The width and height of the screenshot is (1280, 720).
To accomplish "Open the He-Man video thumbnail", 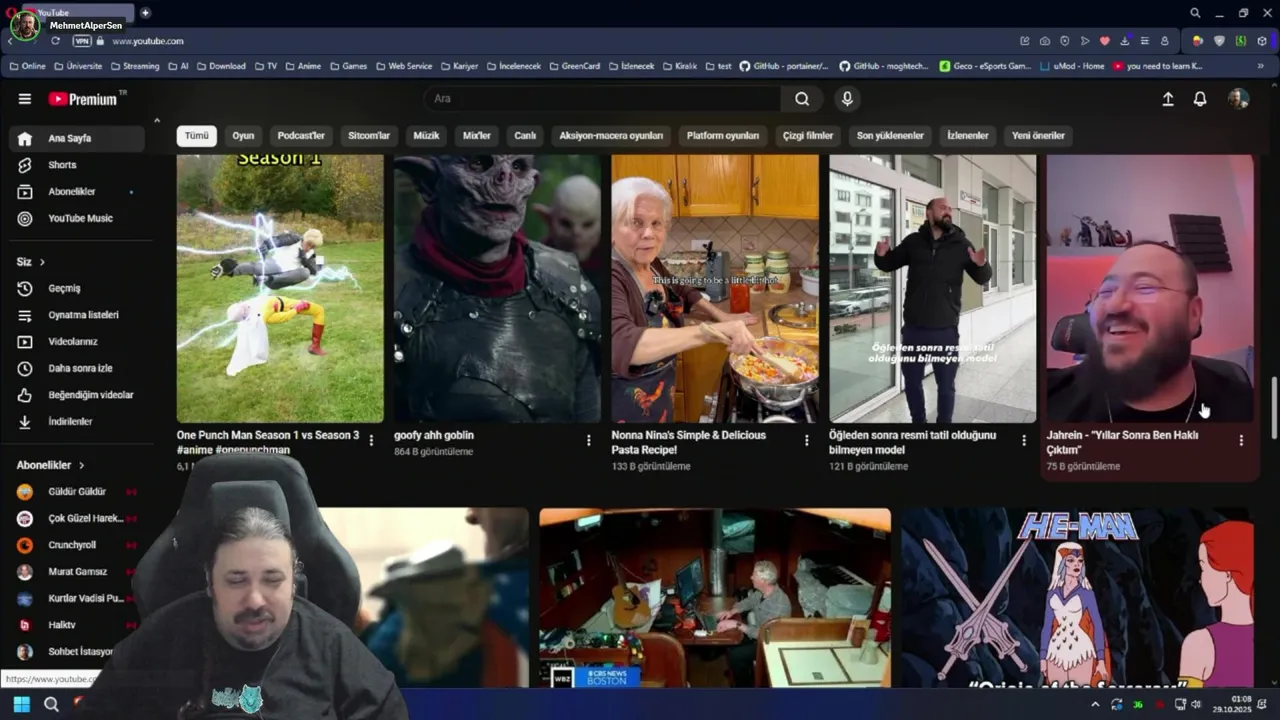I will pos(1077,598).
